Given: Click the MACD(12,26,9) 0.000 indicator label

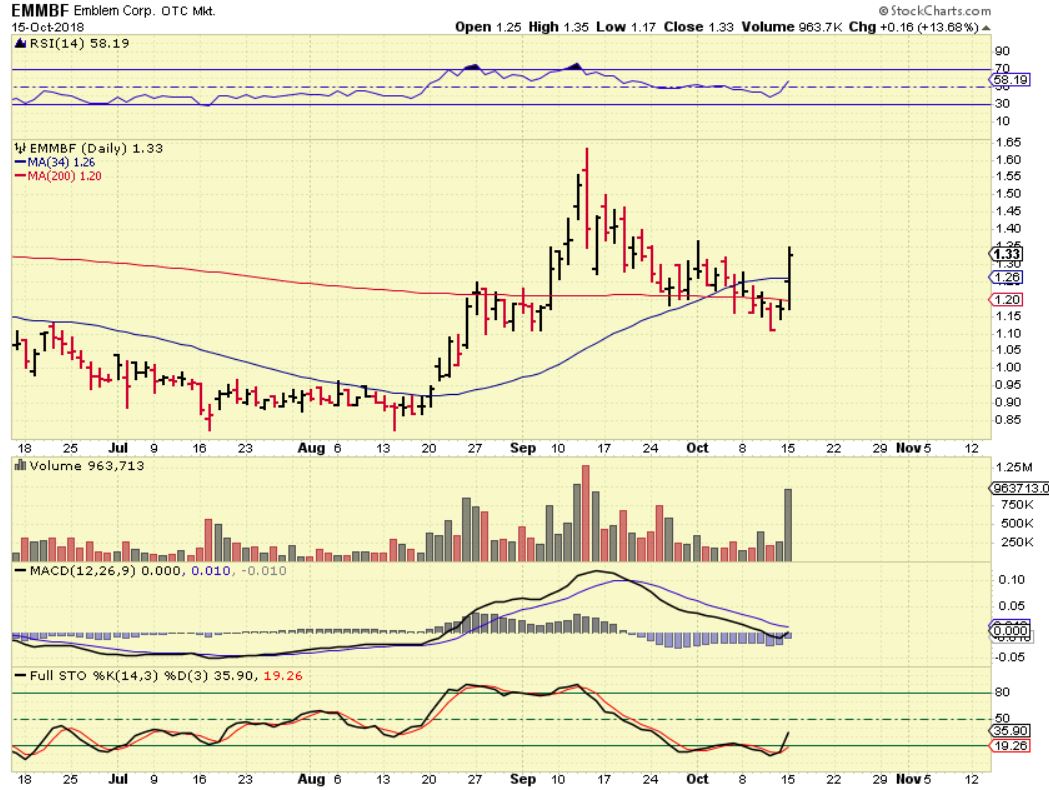Looking at the screenshot, I should [105, 571].
